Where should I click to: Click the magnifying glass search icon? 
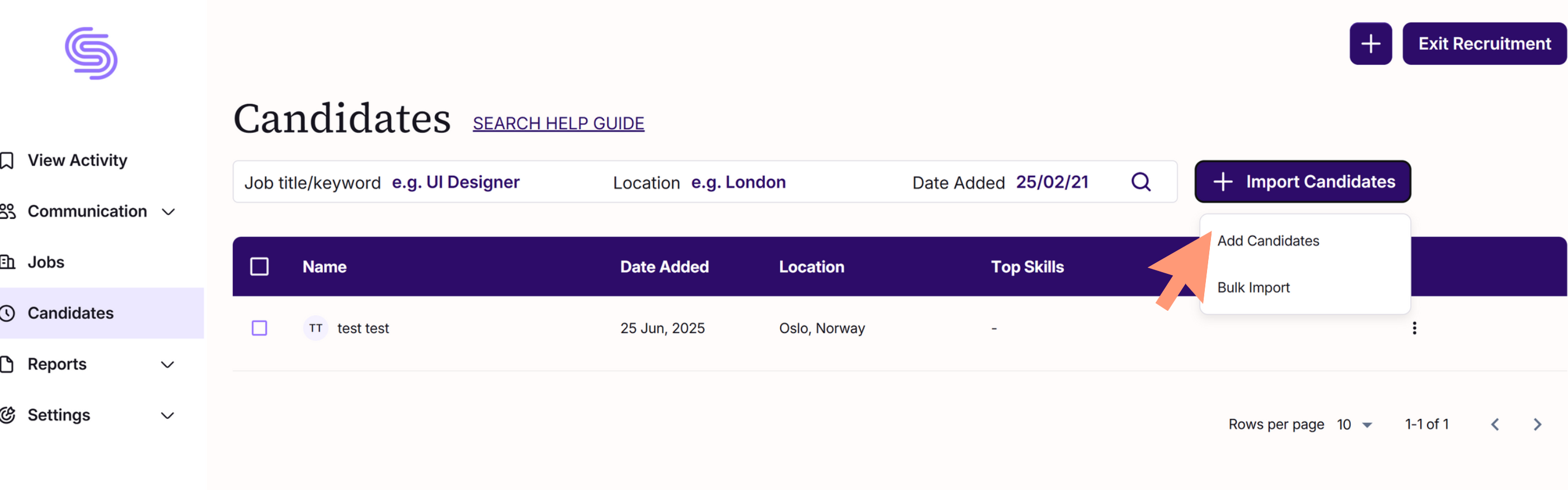[x=1140, y=181]
